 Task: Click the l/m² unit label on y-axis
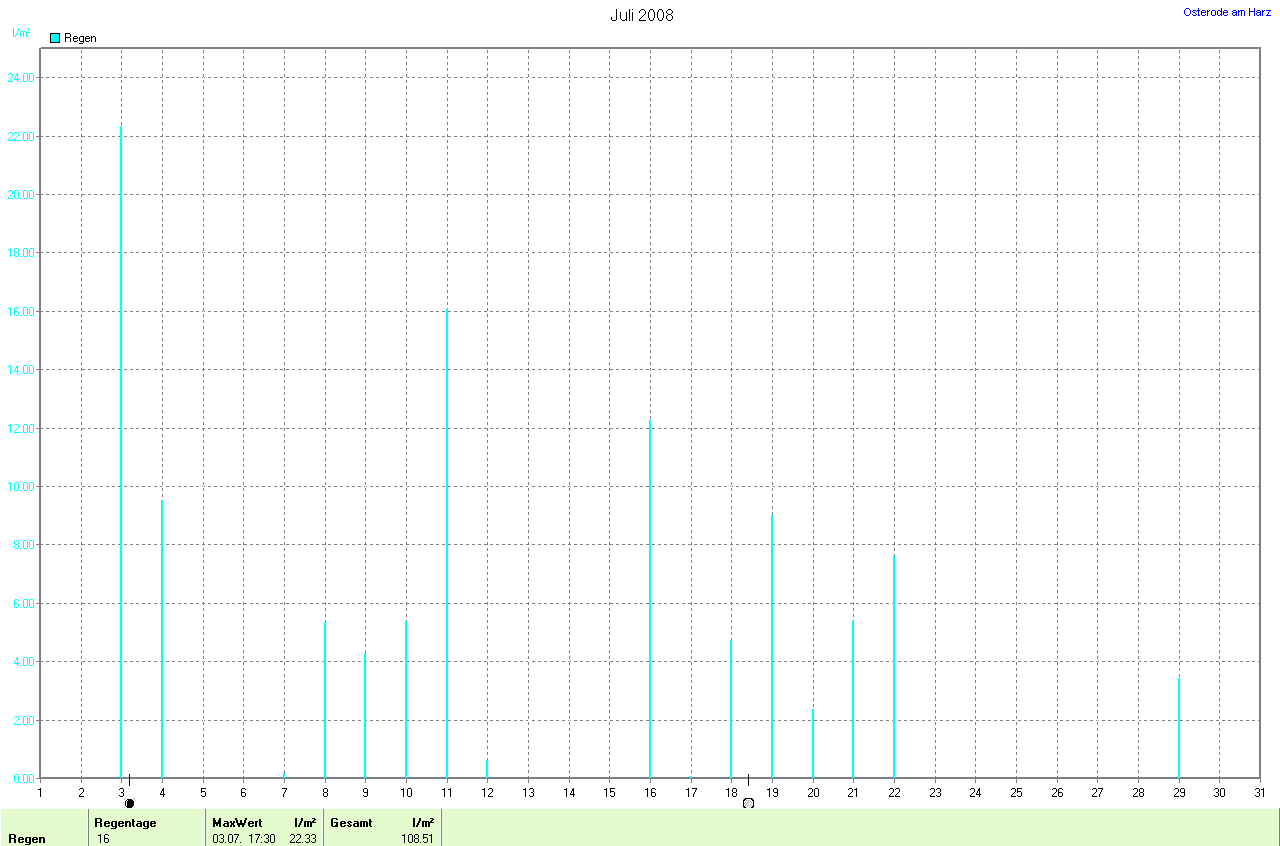coord(20,33)
